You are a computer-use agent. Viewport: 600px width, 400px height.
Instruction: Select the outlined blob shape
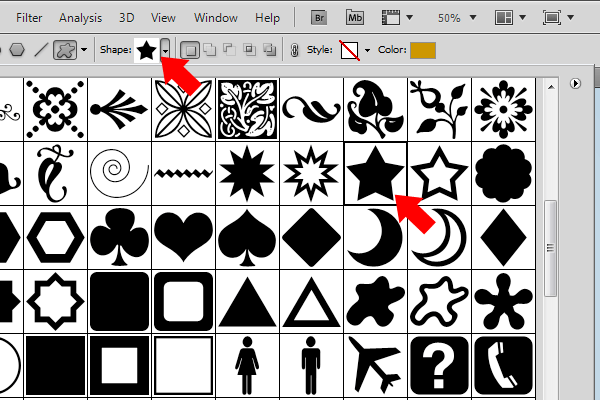pos(439,302)
